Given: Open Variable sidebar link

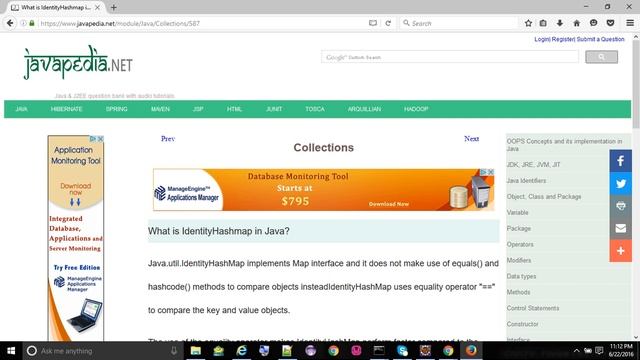Looking at the screenshot, I should (517, 212).
